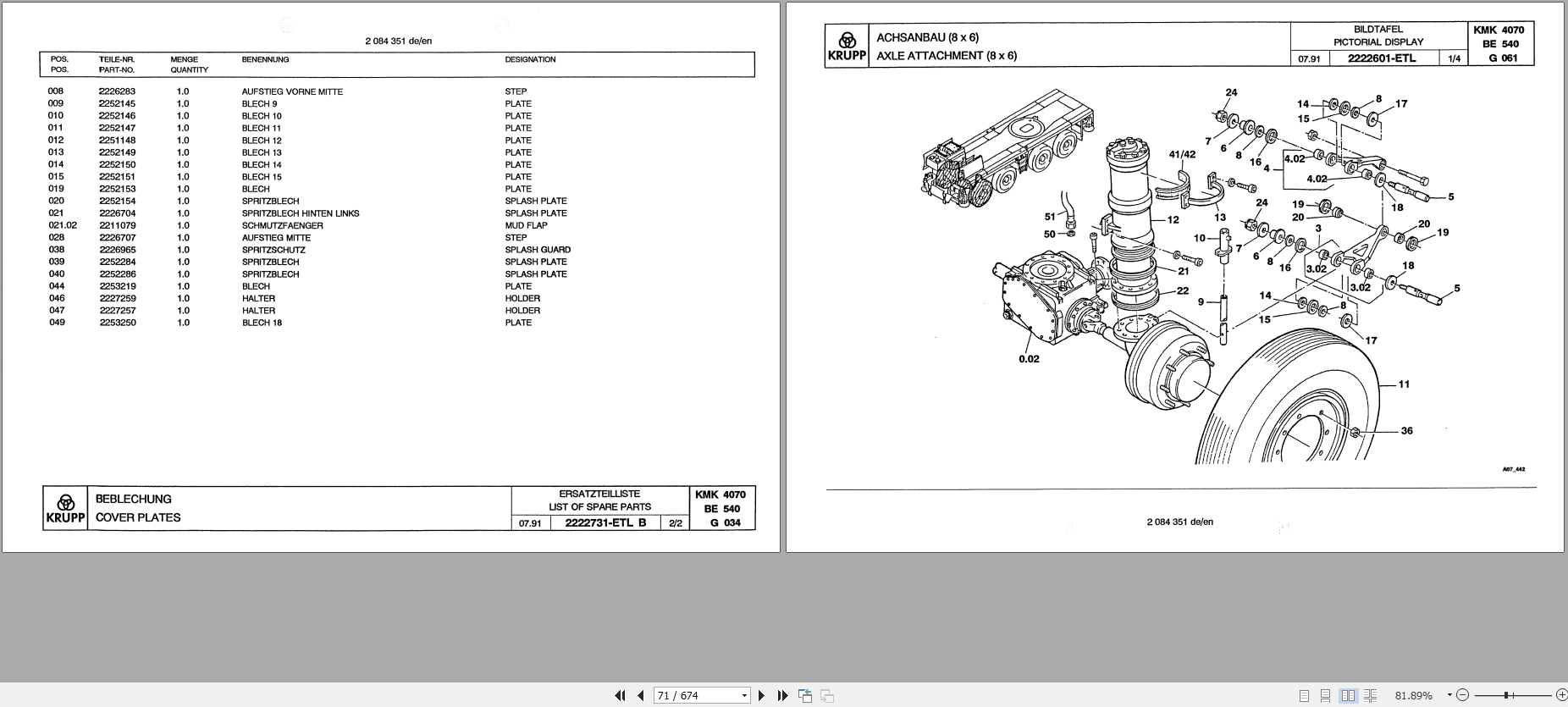Viewport: 1568px width, 707px height.
Task: Click callout 51 in the diagram
Action: (1050, 217)
